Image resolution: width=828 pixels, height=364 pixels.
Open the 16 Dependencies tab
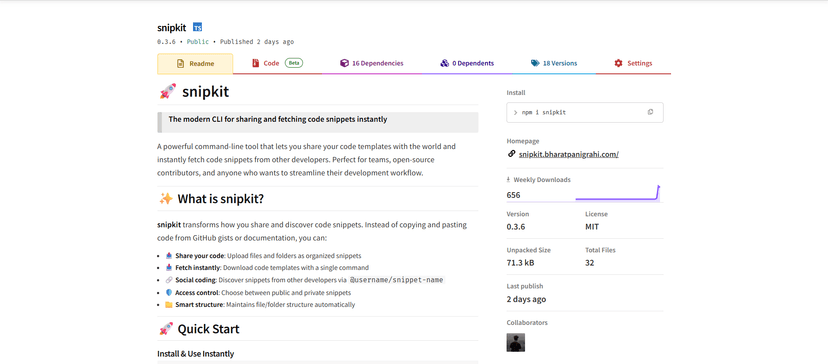coord(371,63)
